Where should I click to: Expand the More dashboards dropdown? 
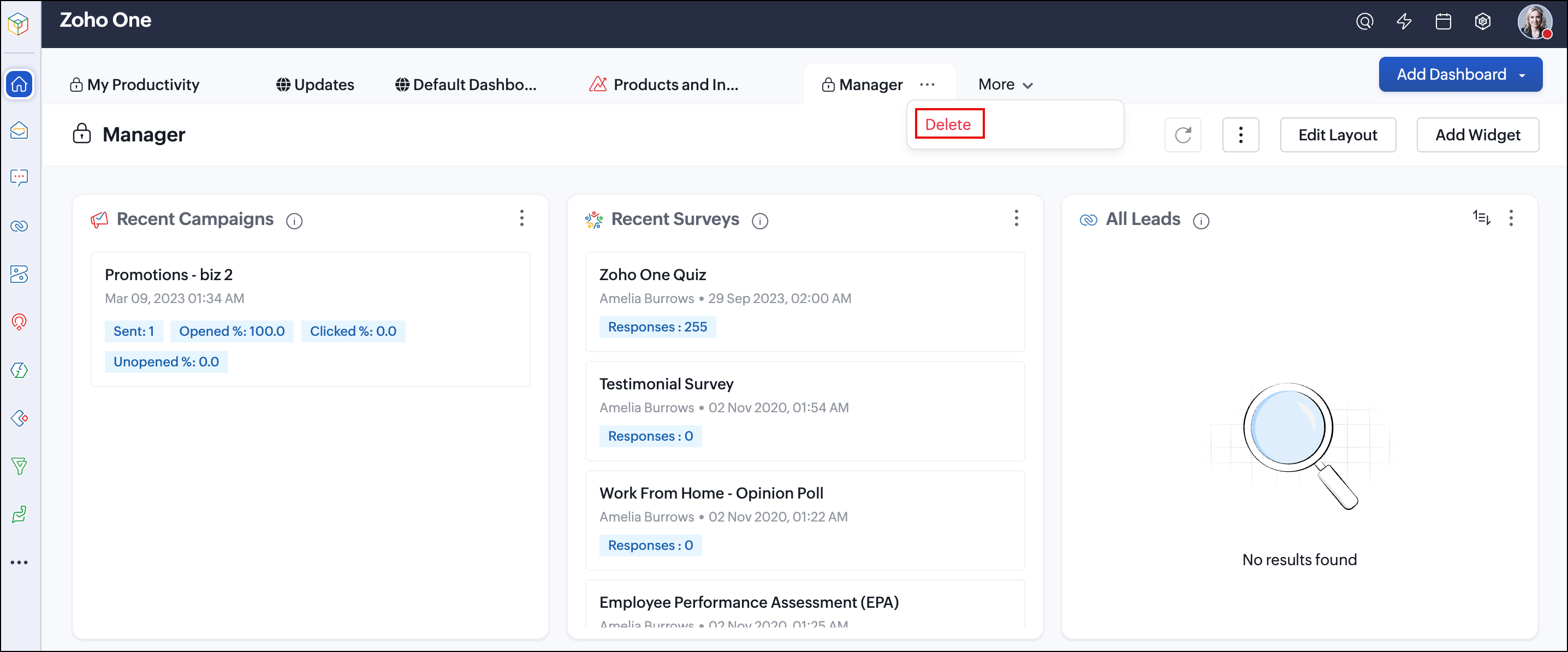[x=1005, y=85]
